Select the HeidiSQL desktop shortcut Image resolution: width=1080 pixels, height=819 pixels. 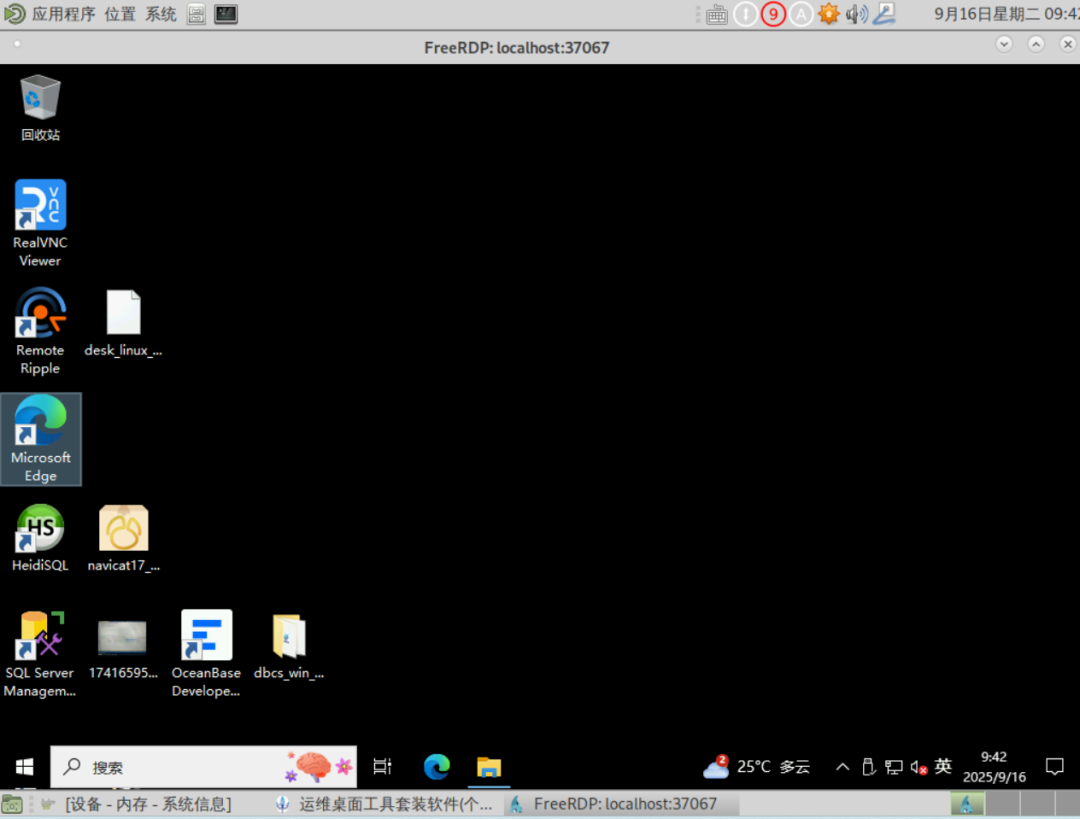40,538
